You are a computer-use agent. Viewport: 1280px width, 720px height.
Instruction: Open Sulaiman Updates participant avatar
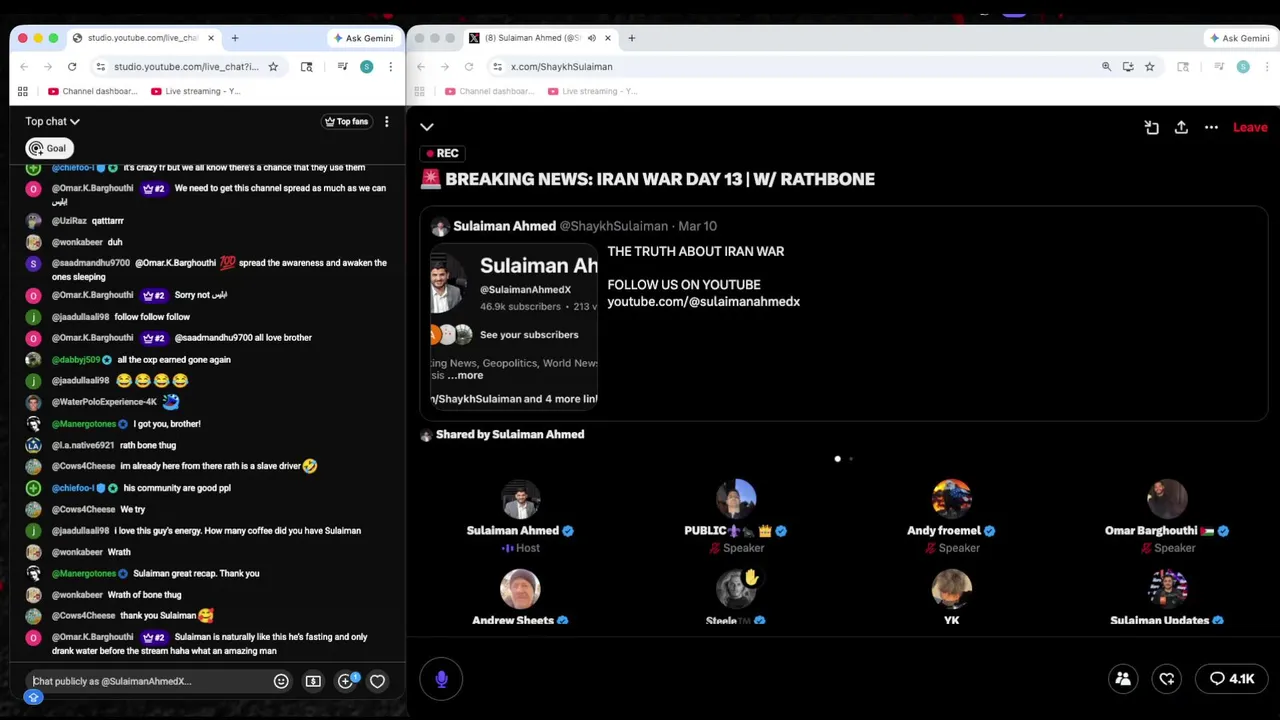coord(1167,588)
